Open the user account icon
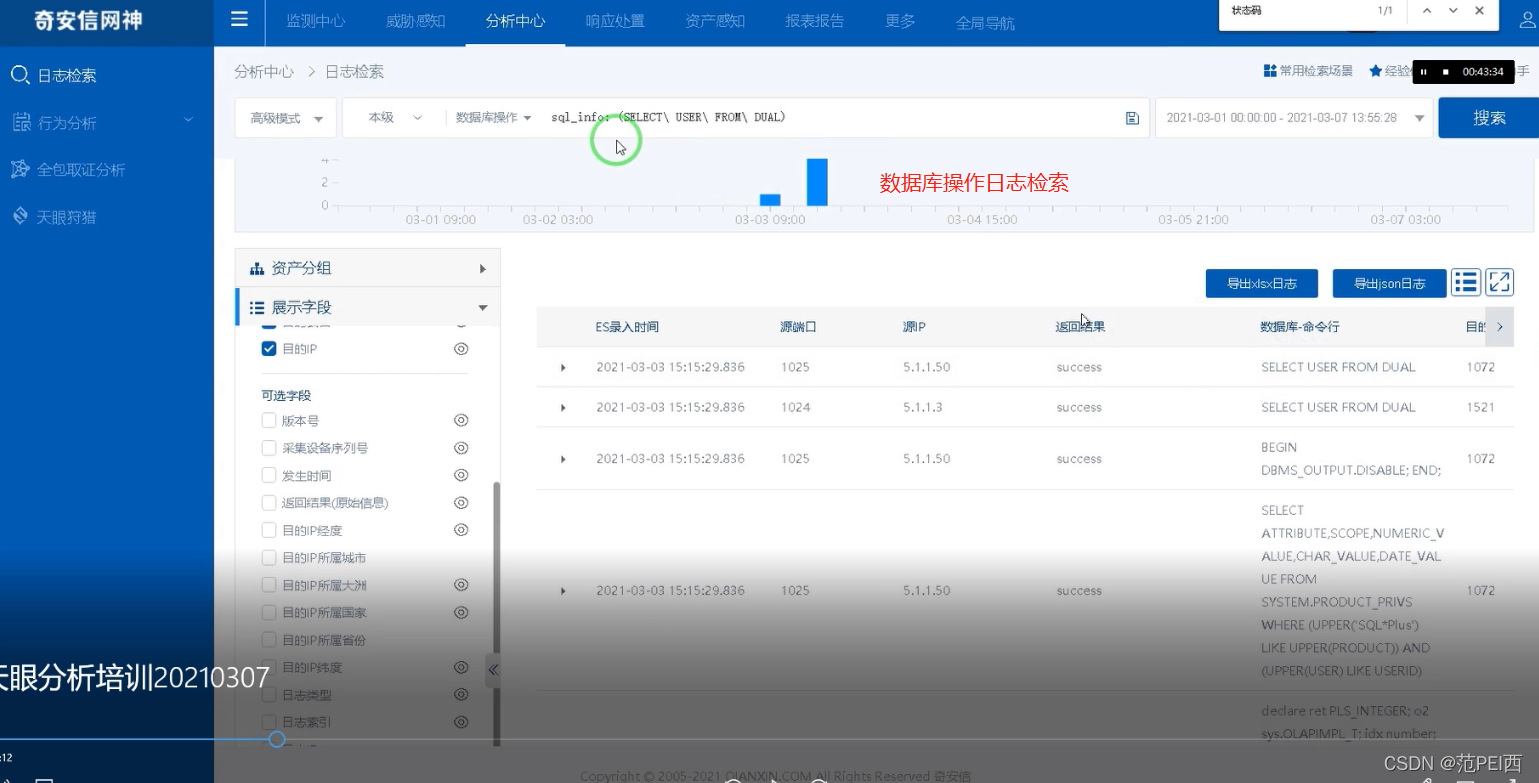This screenshot has width=1539, height=783. tap(1527, 20)
